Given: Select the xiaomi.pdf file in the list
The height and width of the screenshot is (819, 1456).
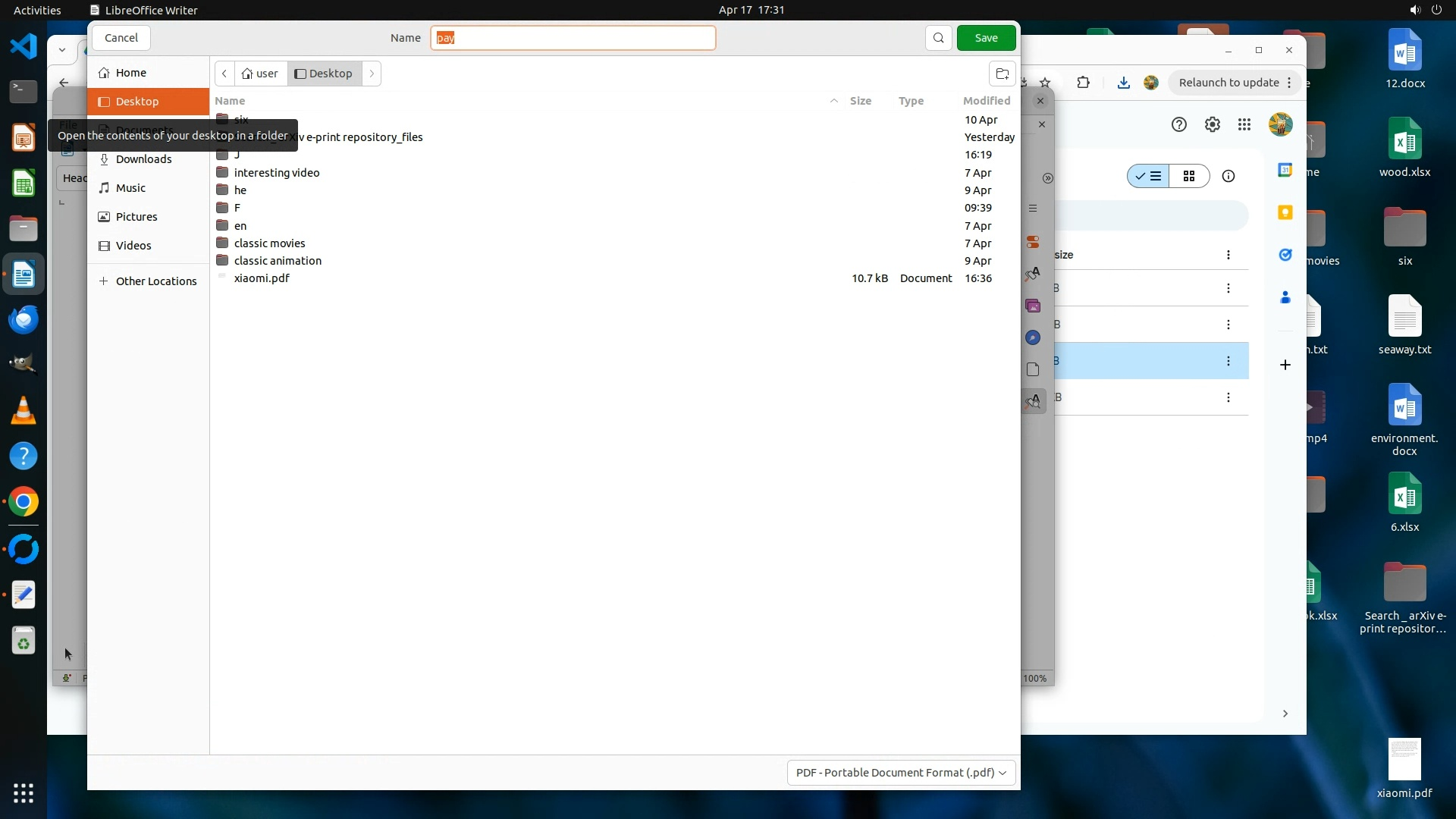Looking at the screenshot, I should (262, 278).
